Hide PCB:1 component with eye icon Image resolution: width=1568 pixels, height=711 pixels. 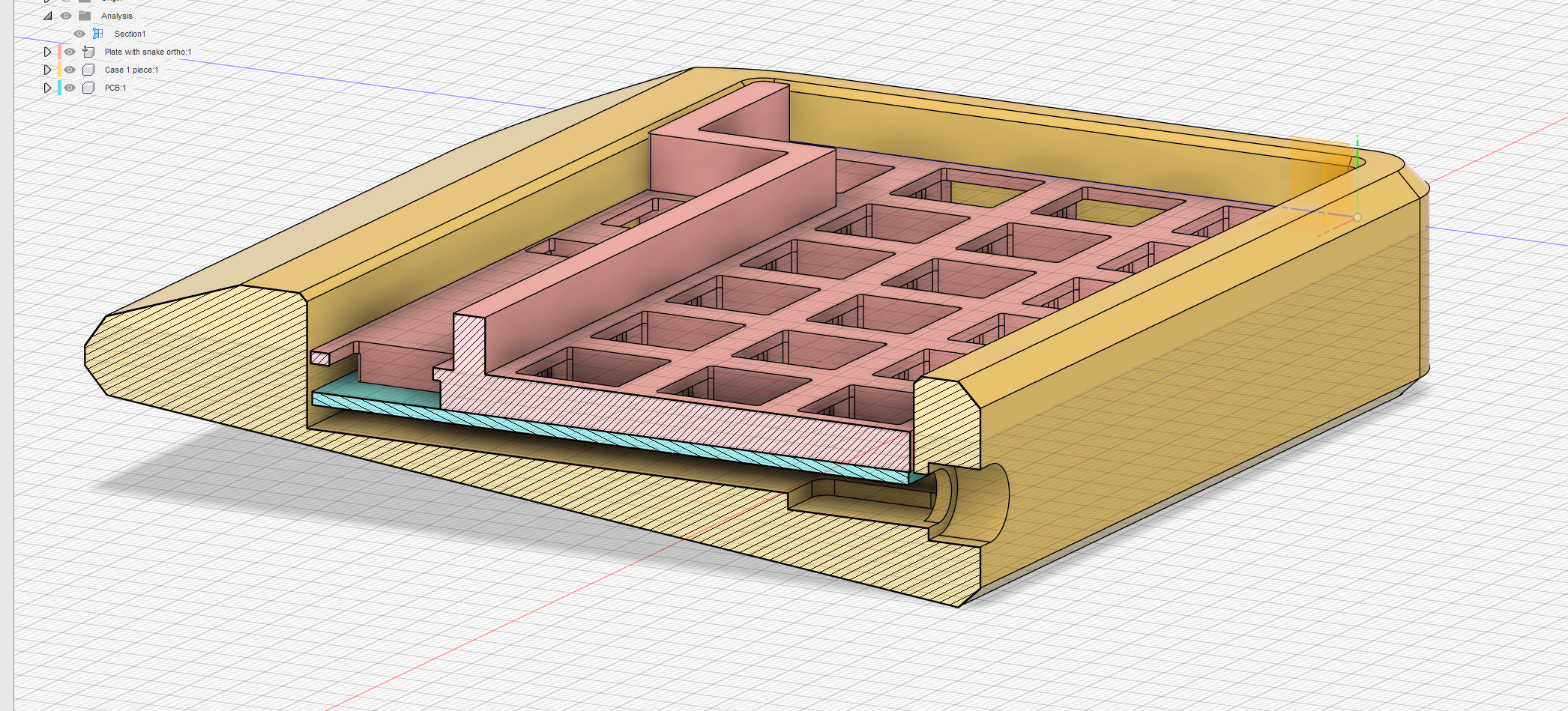click(x=70, y=88)
